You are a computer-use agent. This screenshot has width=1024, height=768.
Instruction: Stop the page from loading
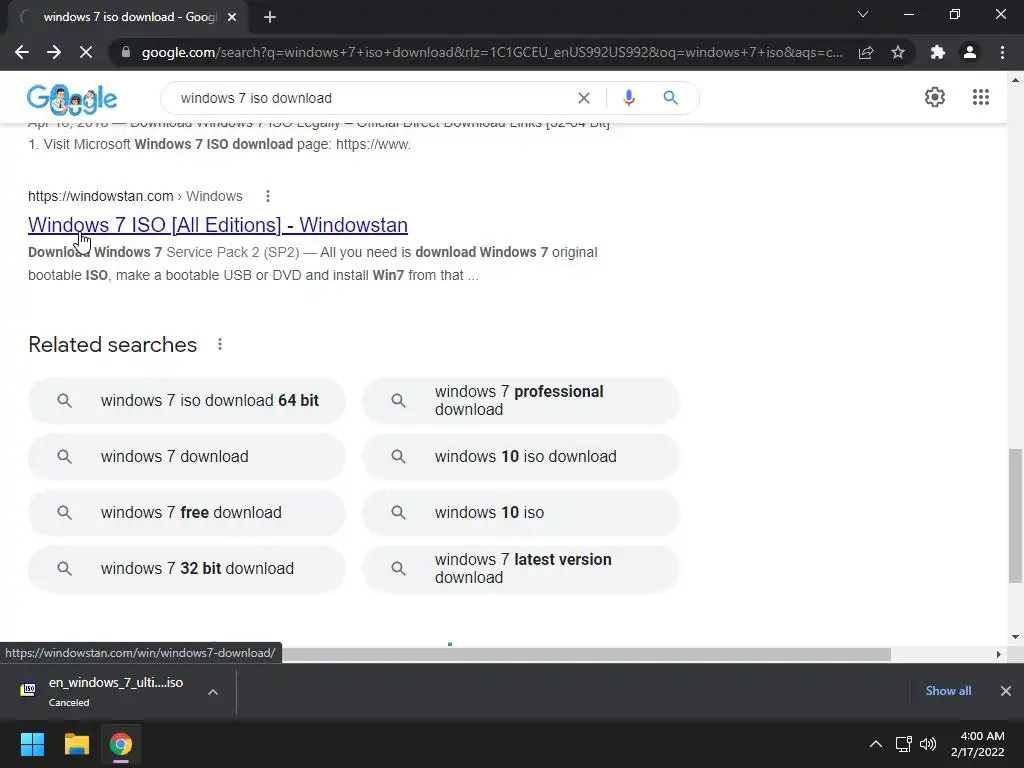coord(86,52)
